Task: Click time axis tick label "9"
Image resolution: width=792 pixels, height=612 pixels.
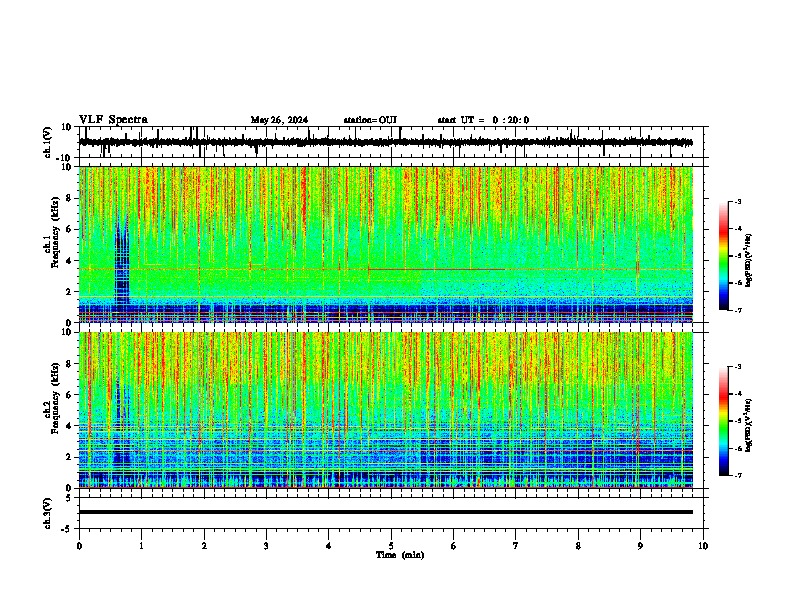Action: tap(640, 546)
